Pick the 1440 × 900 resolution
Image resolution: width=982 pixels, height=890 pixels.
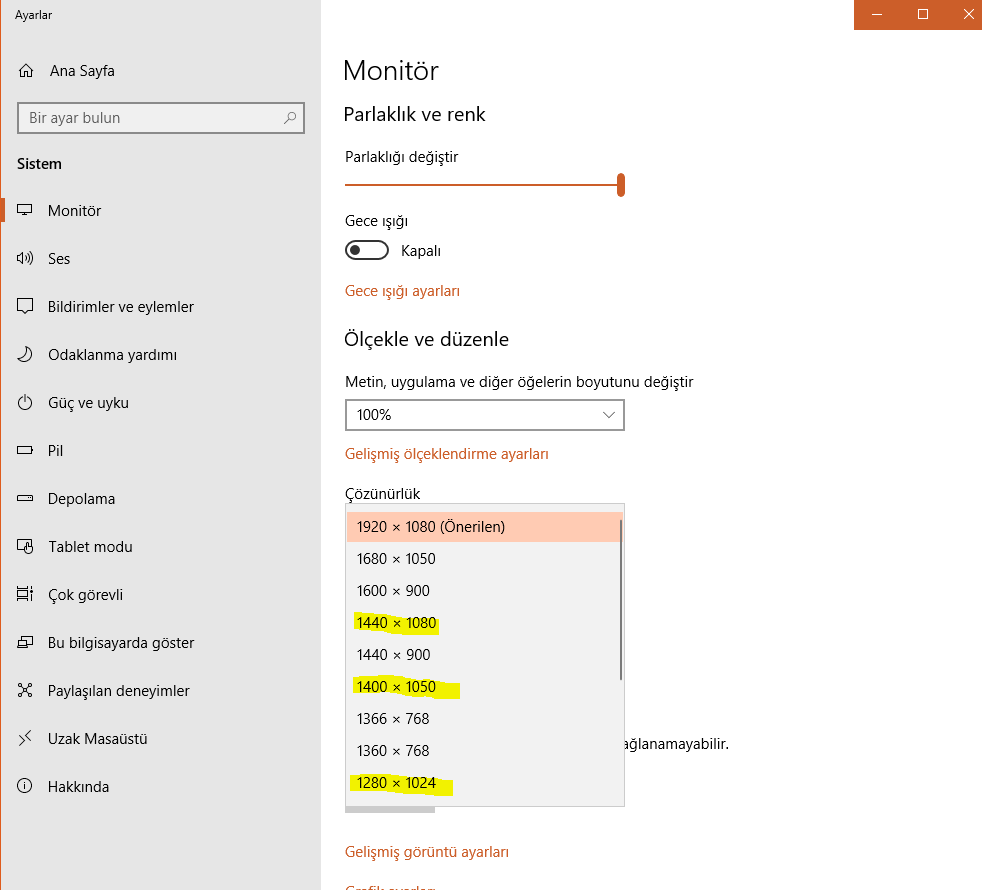pyautogui.click(x=483, y=655)
